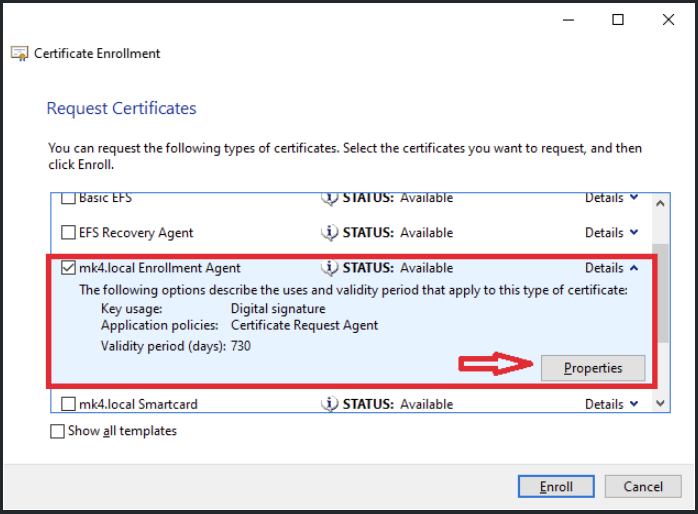This screenshot has height=514, width=698.
Task: Expand Details for mk4.local Smartcard
Action: tap(612, 404)
